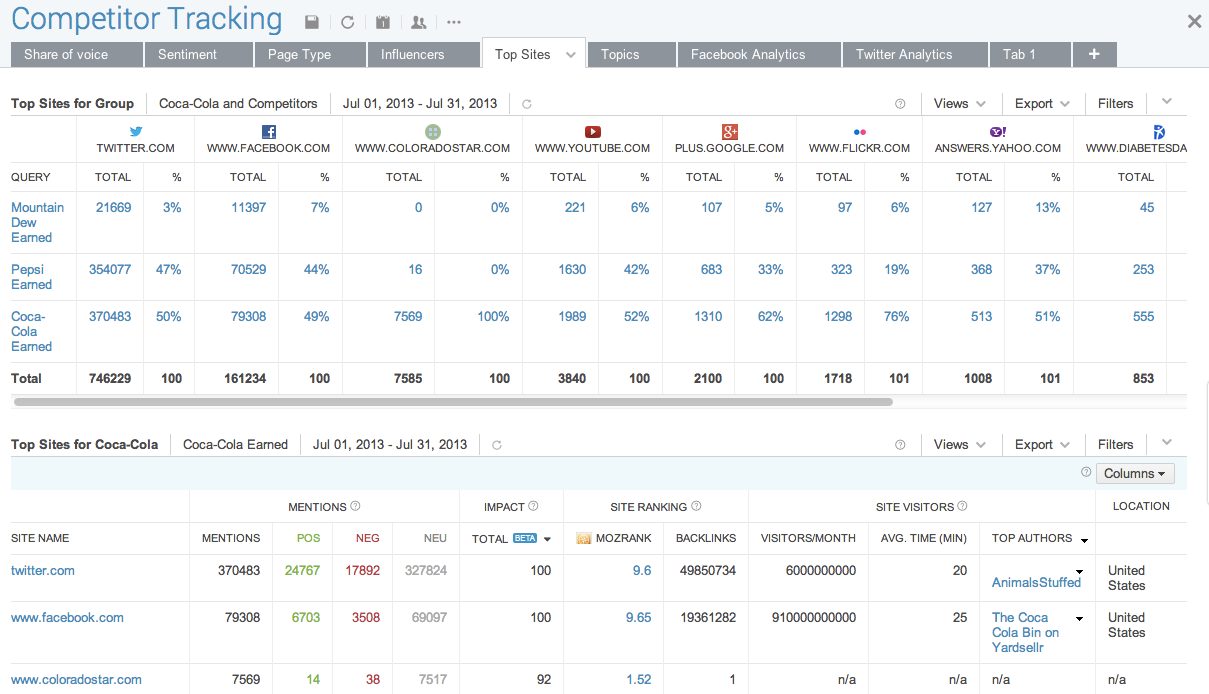The height and width of the screenshot is (694, 1209).
Task: Open the more options ellipsis in header
Action: (454, 22)
